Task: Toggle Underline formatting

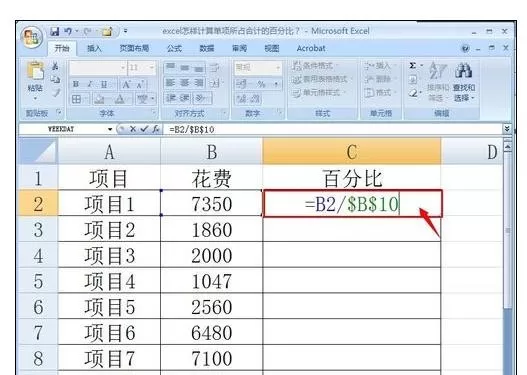Action: tap(104, 84)
